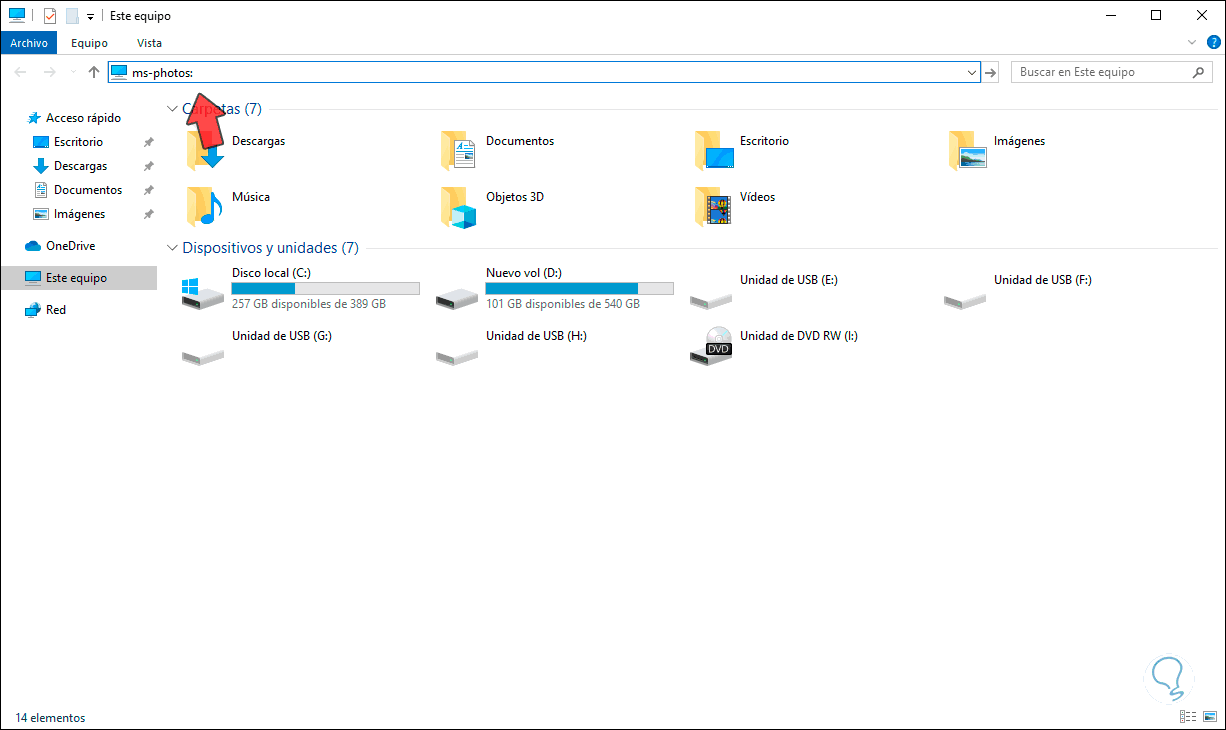Click the Go-to arrow beside the address bar
This screenshot has height=730, width=1226.
[x=990, y=72]
